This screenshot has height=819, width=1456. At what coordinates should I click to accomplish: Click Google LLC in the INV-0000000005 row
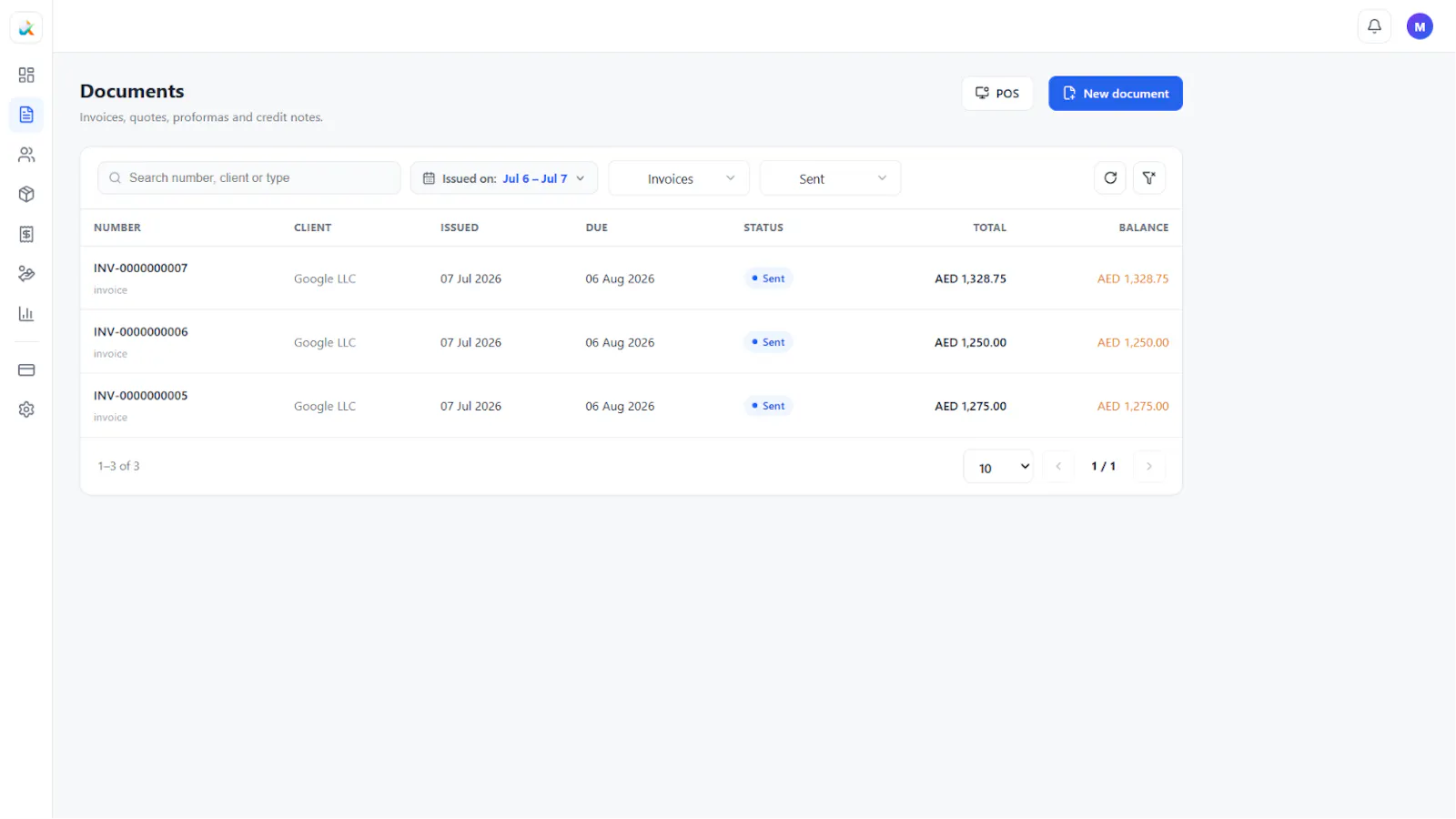325,407
